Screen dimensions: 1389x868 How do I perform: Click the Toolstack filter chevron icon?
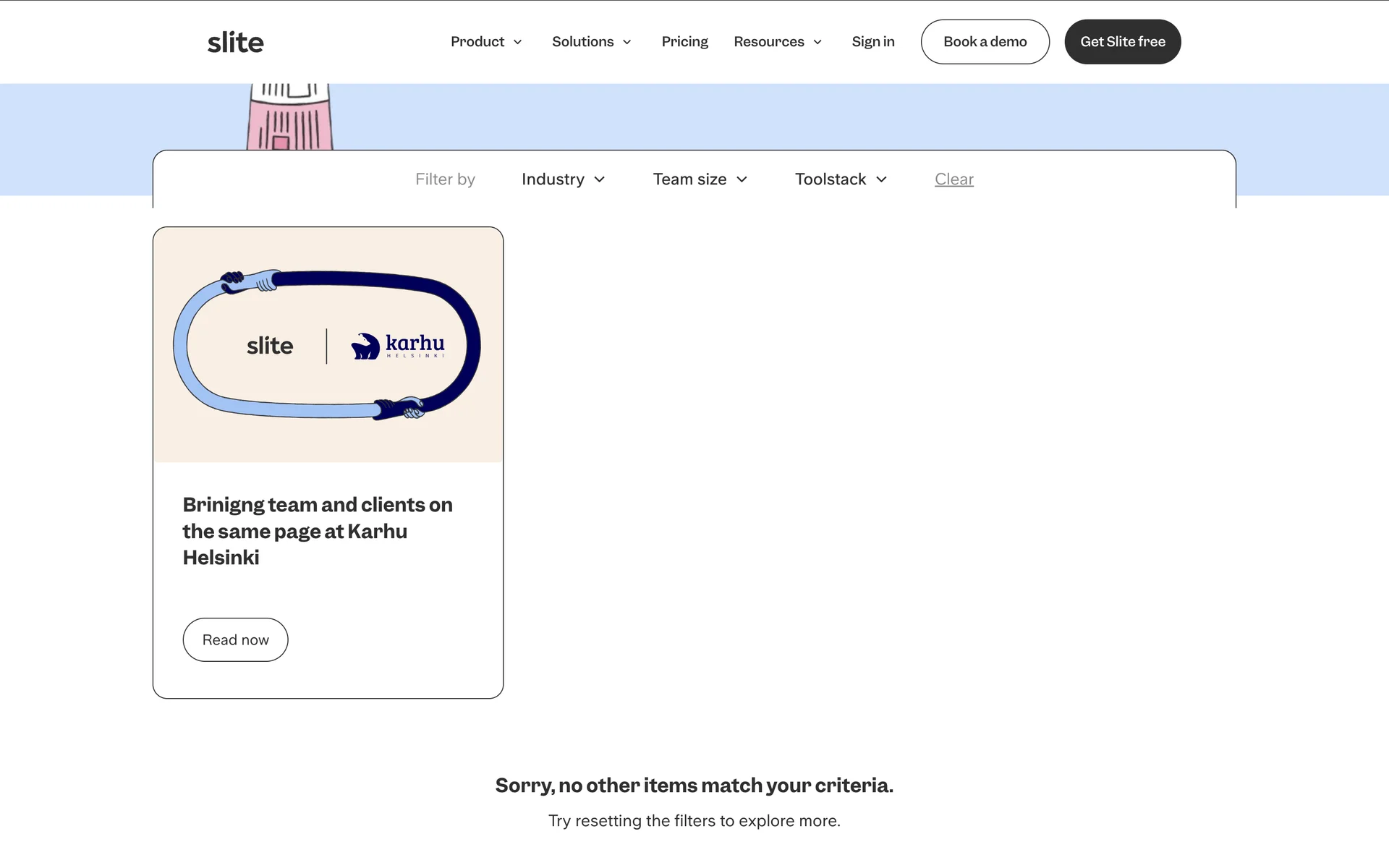(881, 179)
